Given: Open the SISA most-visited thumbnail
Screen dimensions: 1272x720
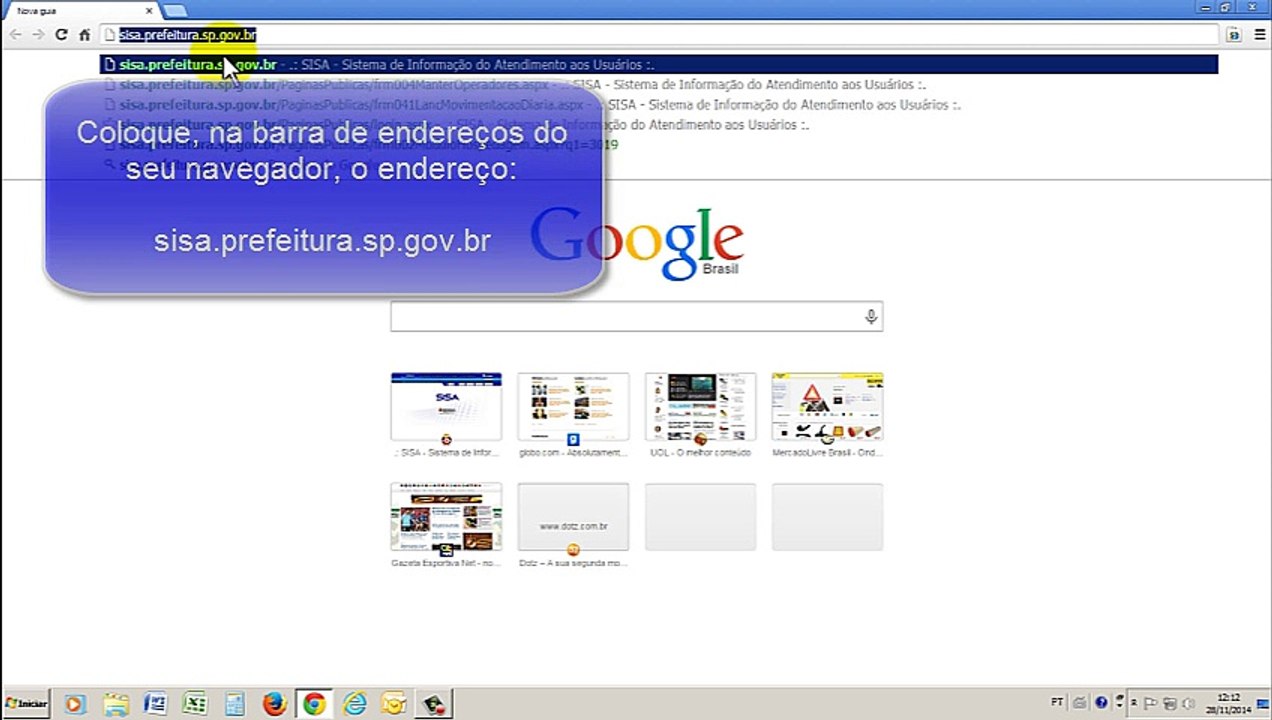Looking at the screenshot, I should [x=446, y=407].
